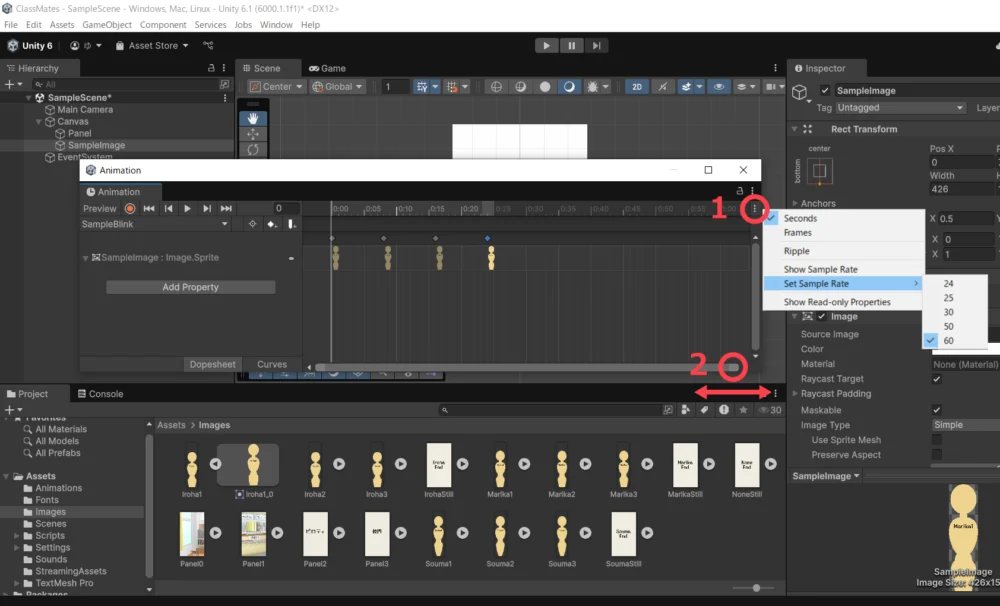
Task: Click the editor Pause button
Action: coord(571,46)
